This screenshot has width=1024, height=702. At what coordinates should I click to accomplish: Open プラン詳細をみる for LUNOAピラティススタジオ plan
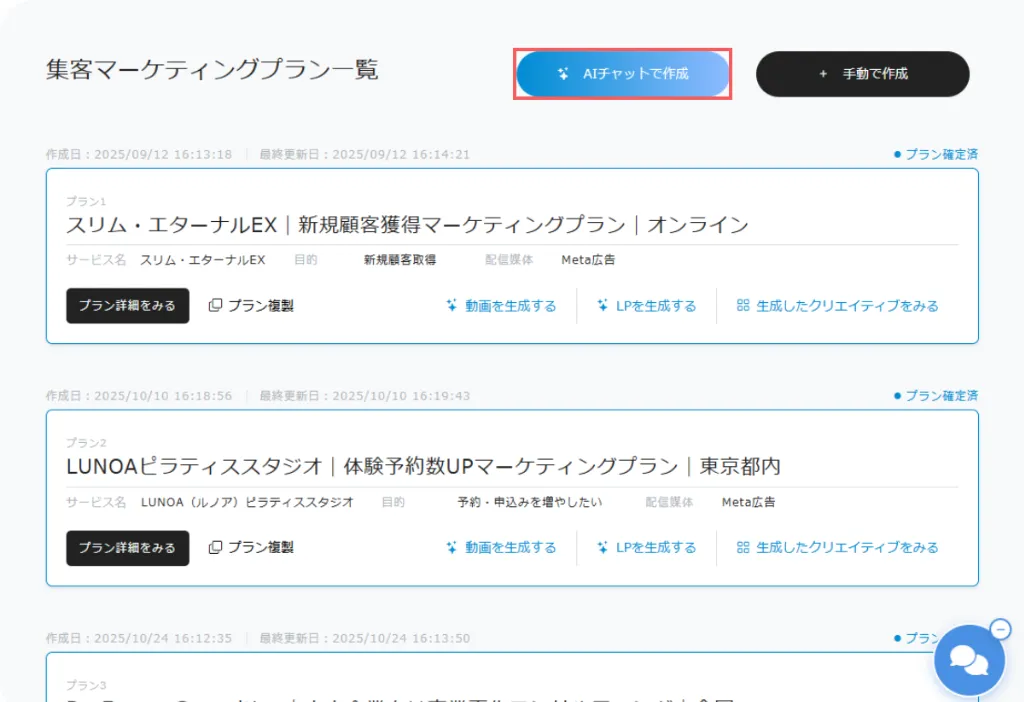pyautogui.click(x=127, y=548)
